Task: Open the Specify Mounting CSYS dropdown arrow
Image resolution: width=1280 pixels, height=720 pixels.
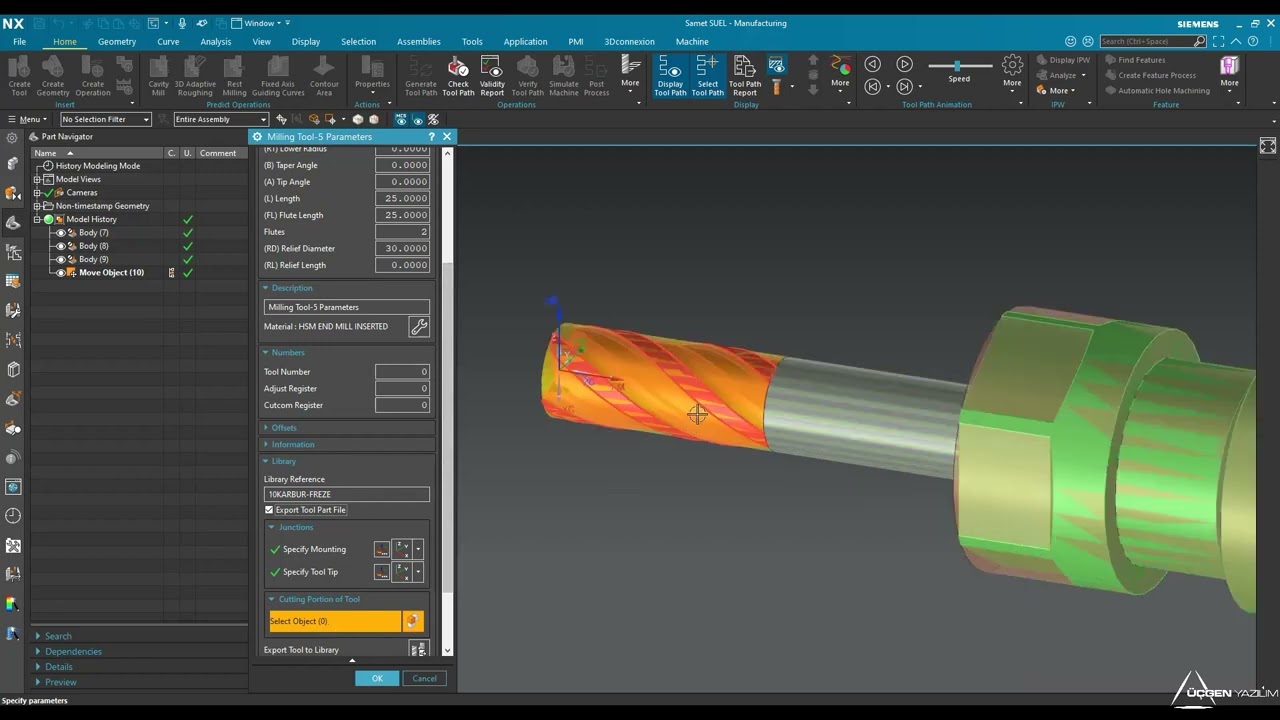Action: [x=418, y=549]
